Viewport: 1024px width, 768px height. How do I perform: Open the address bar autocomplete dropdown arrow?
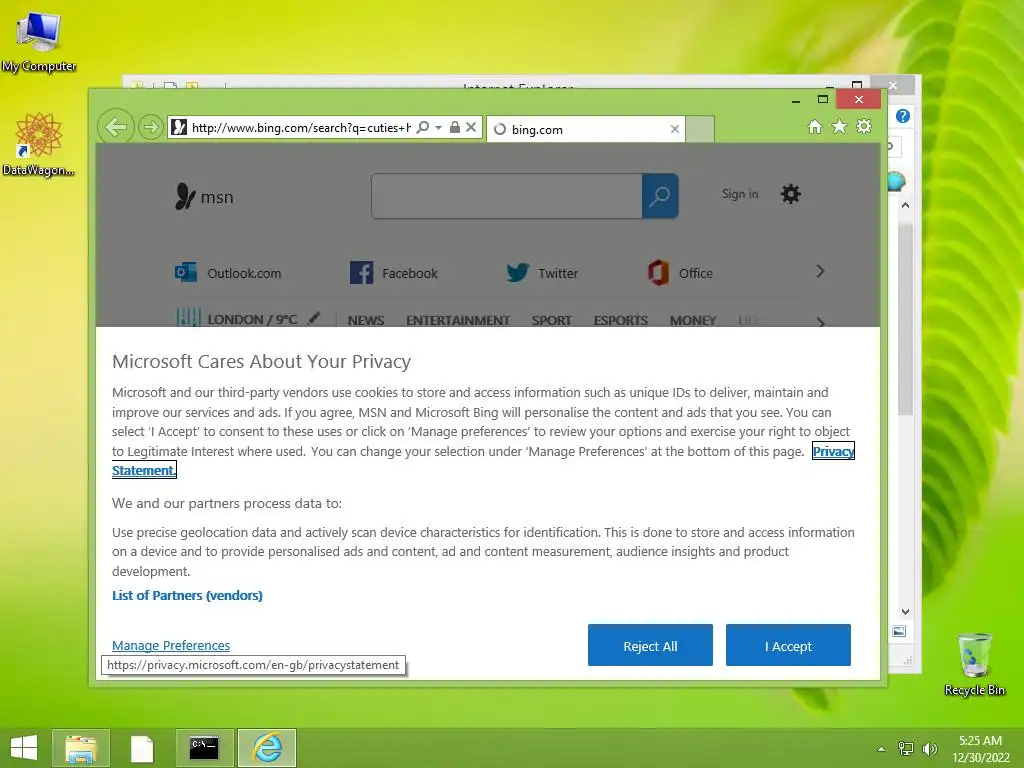(438, 127)
